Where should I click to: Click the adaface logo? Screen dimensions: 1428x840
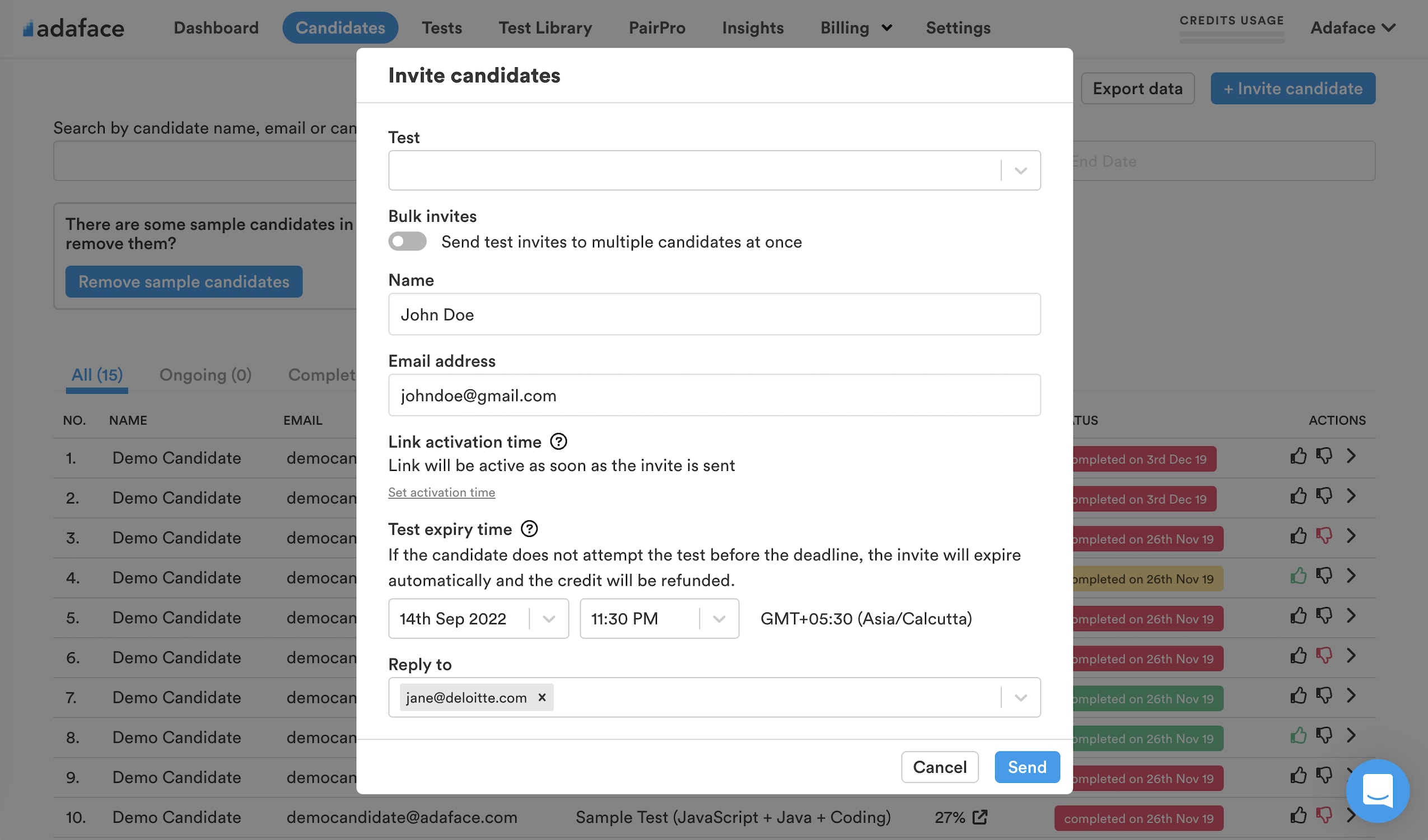[x=73, y=28]
